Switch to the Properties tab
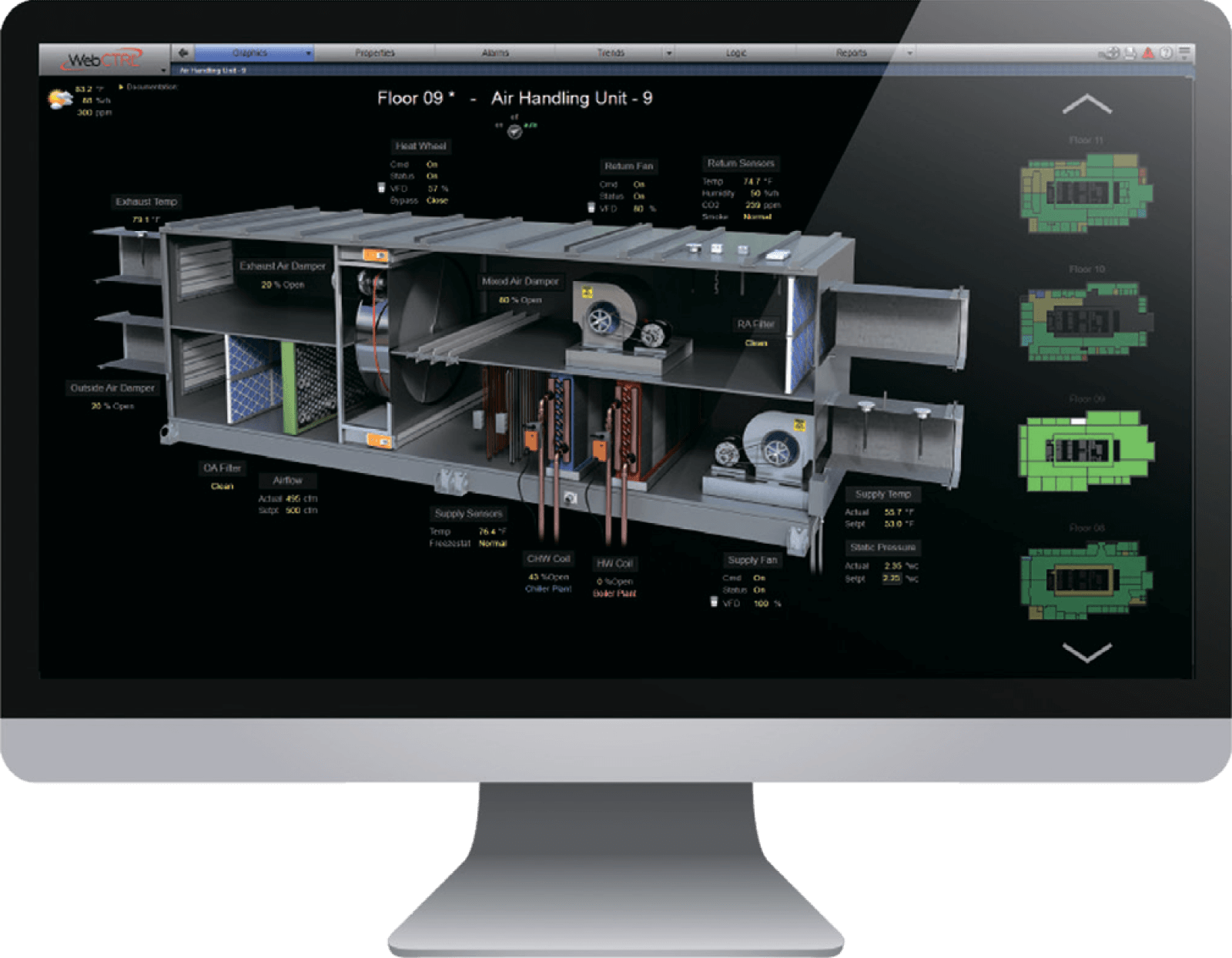The width and height of the screenshot is (1232, 958). [x=375, y=53]
